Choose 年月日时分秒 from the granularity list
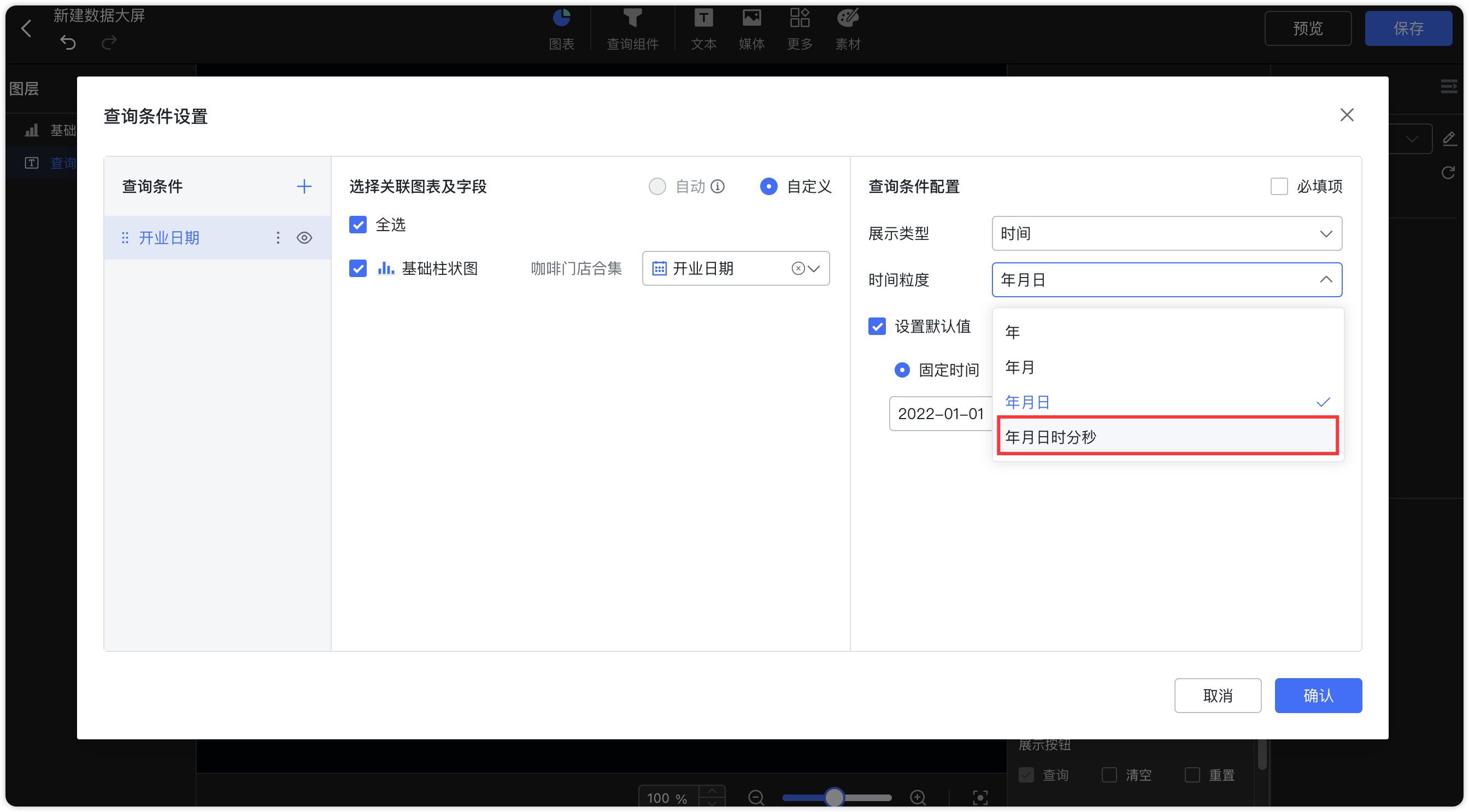1469x812 pixels. (x=1167, y=437)
